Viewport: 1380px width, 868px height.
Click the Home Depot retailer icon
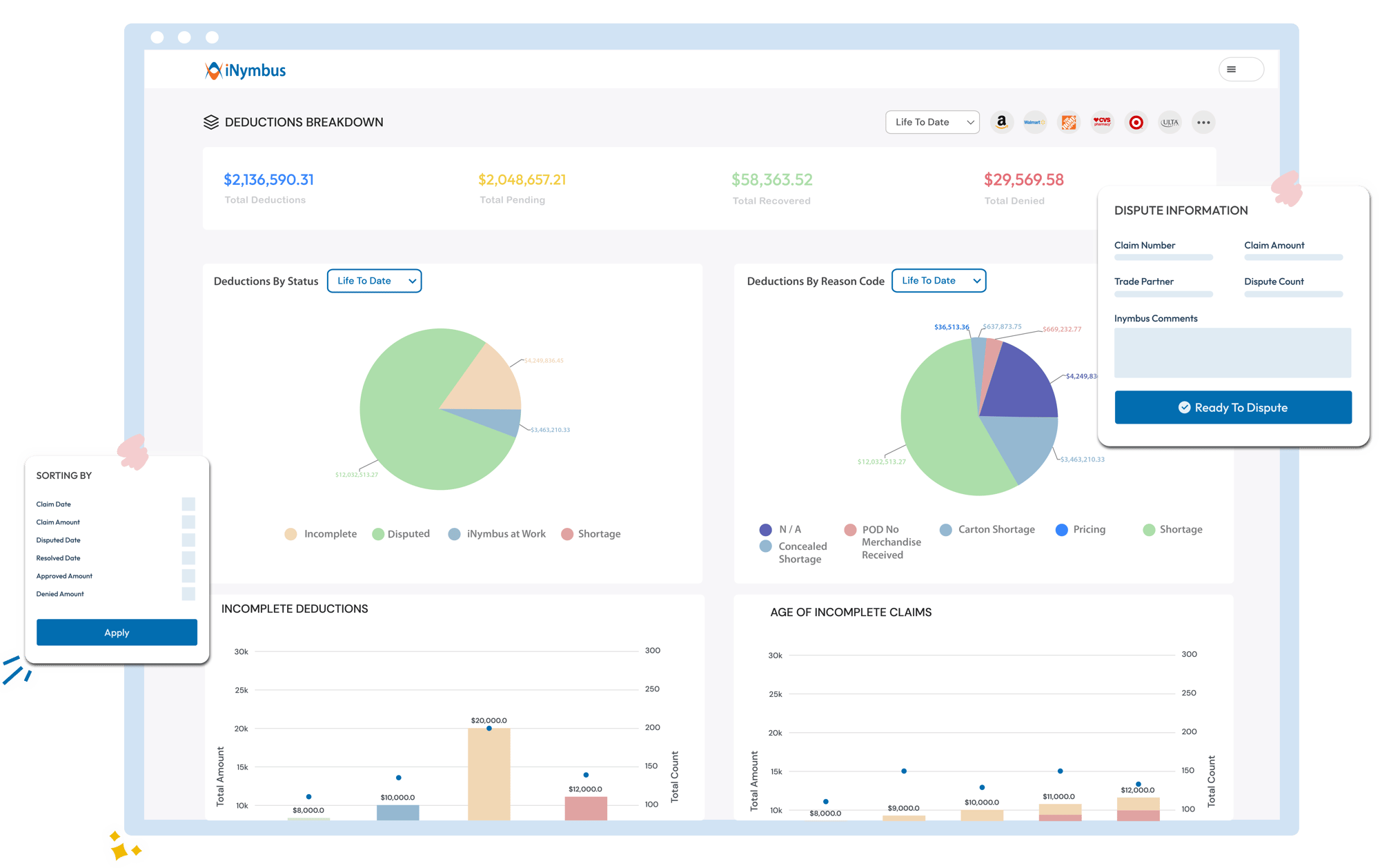(1068, 121)
